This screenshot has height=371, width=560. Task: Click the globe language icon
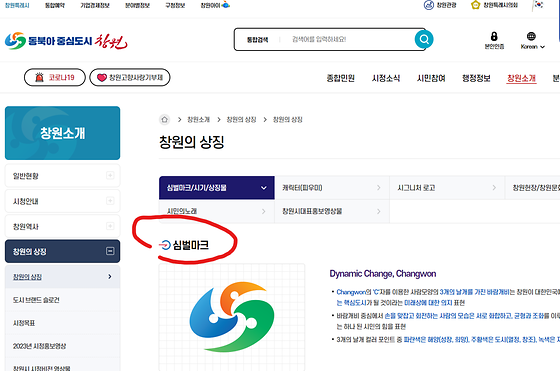(x=531, y=36)
